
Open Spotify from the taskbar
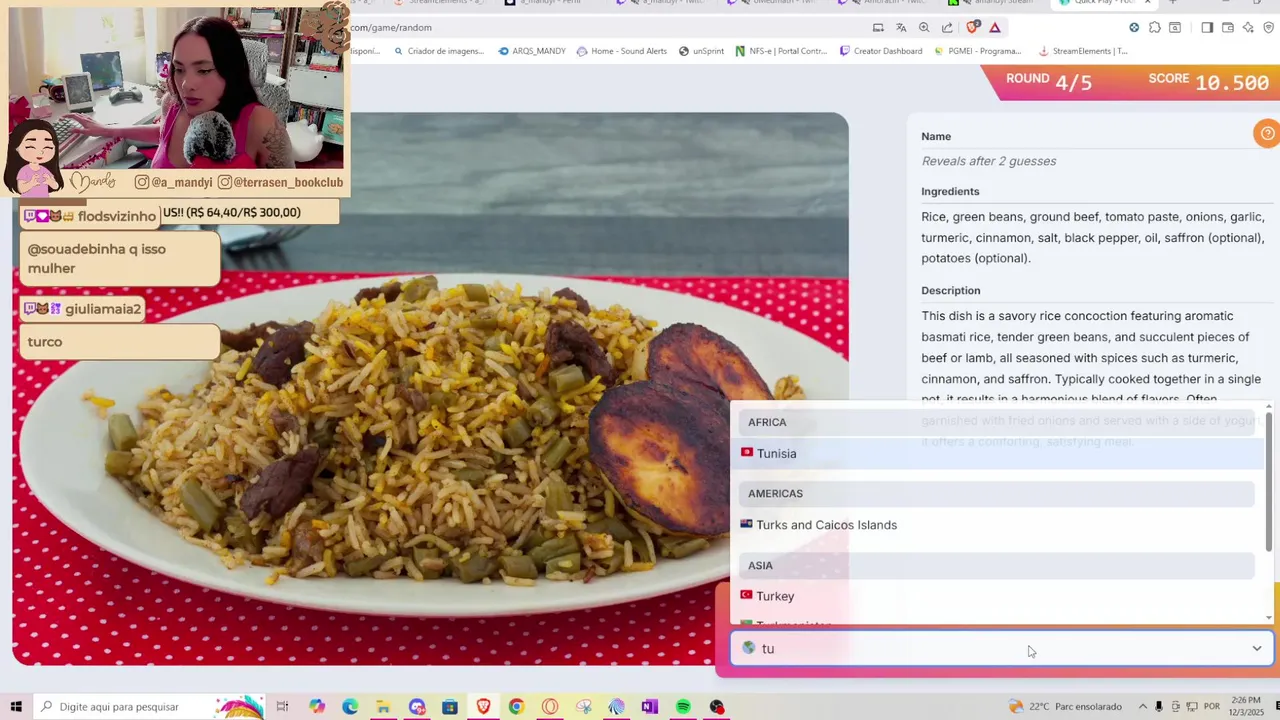pyautogui.click(x=683, y=707)
